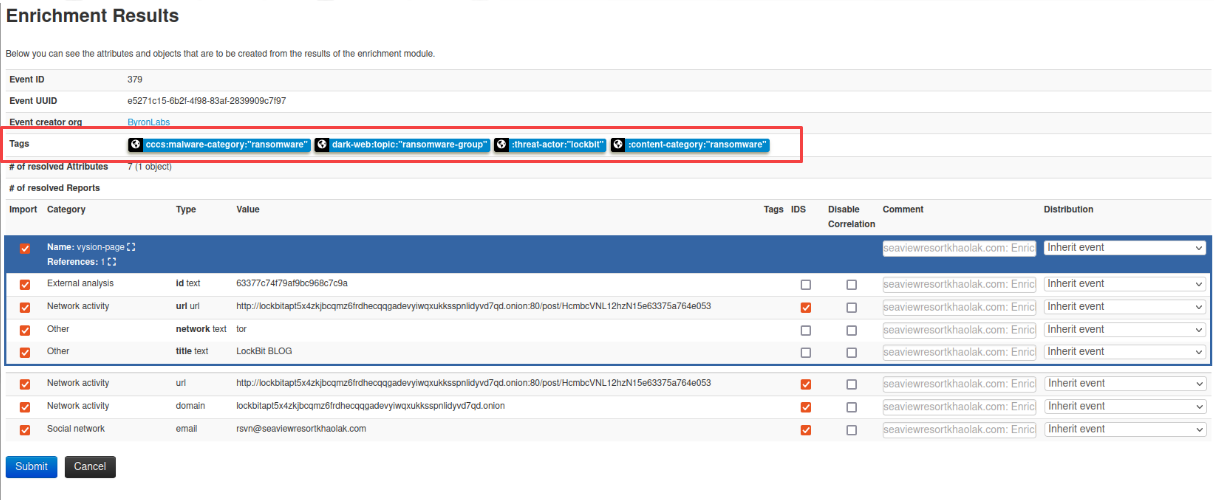The image size is (1214, 500).
Task: Uncheck import for vysion-page object
Action: 25,248
